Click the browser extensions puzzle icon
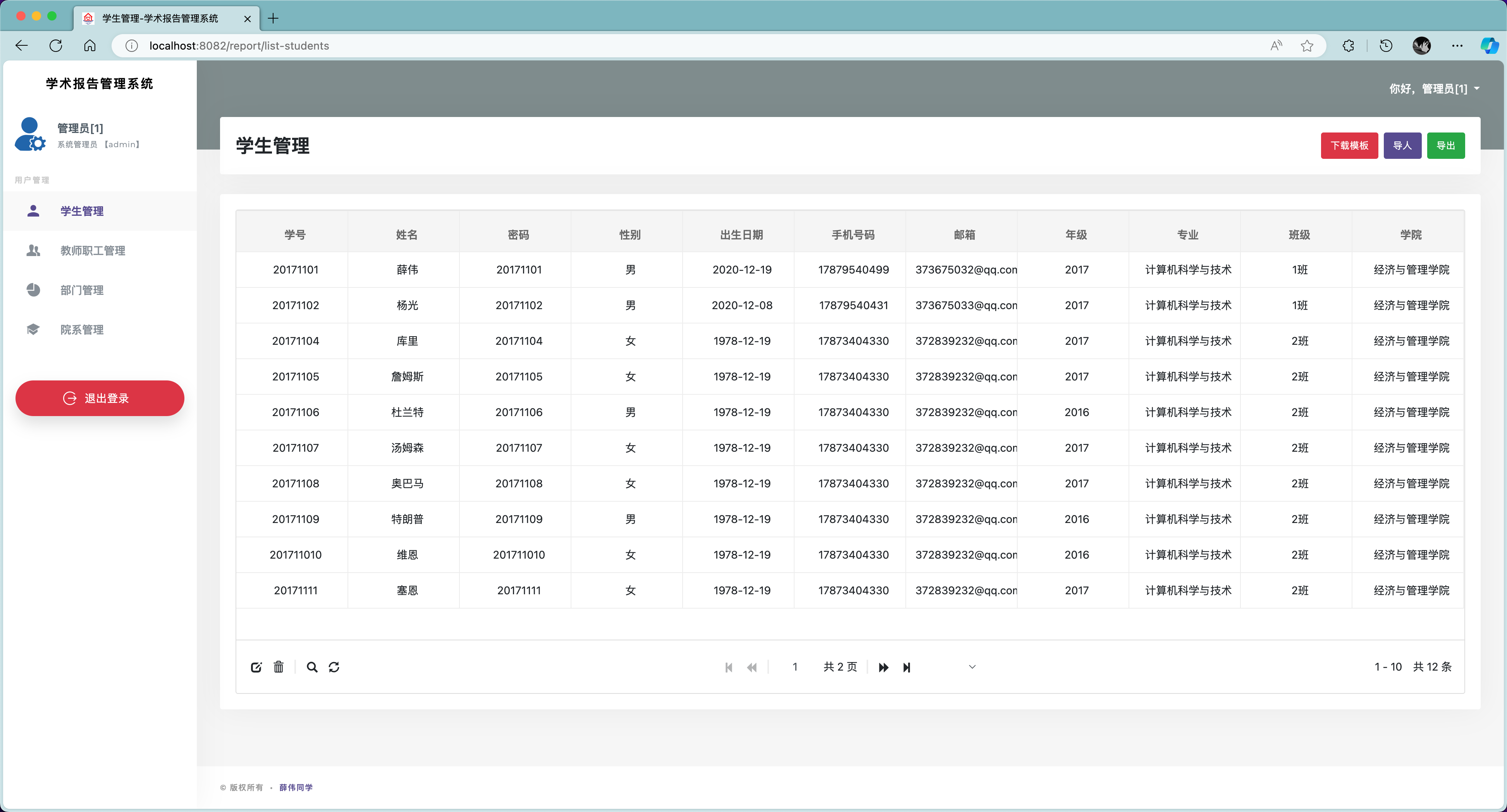The width and height of the screenshot is (1507, 812). coord(1349,46)
